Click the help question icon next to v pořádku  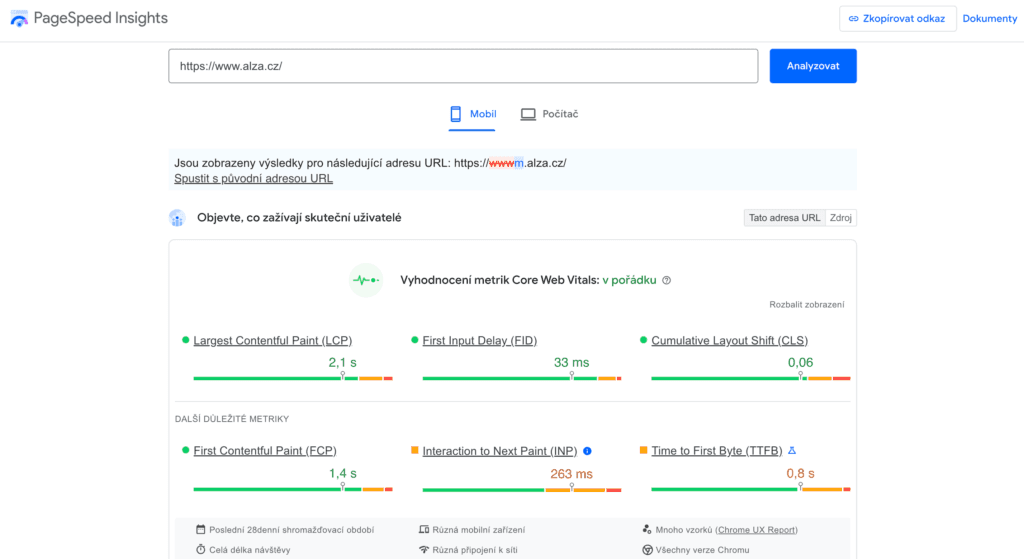click(666, 280)
